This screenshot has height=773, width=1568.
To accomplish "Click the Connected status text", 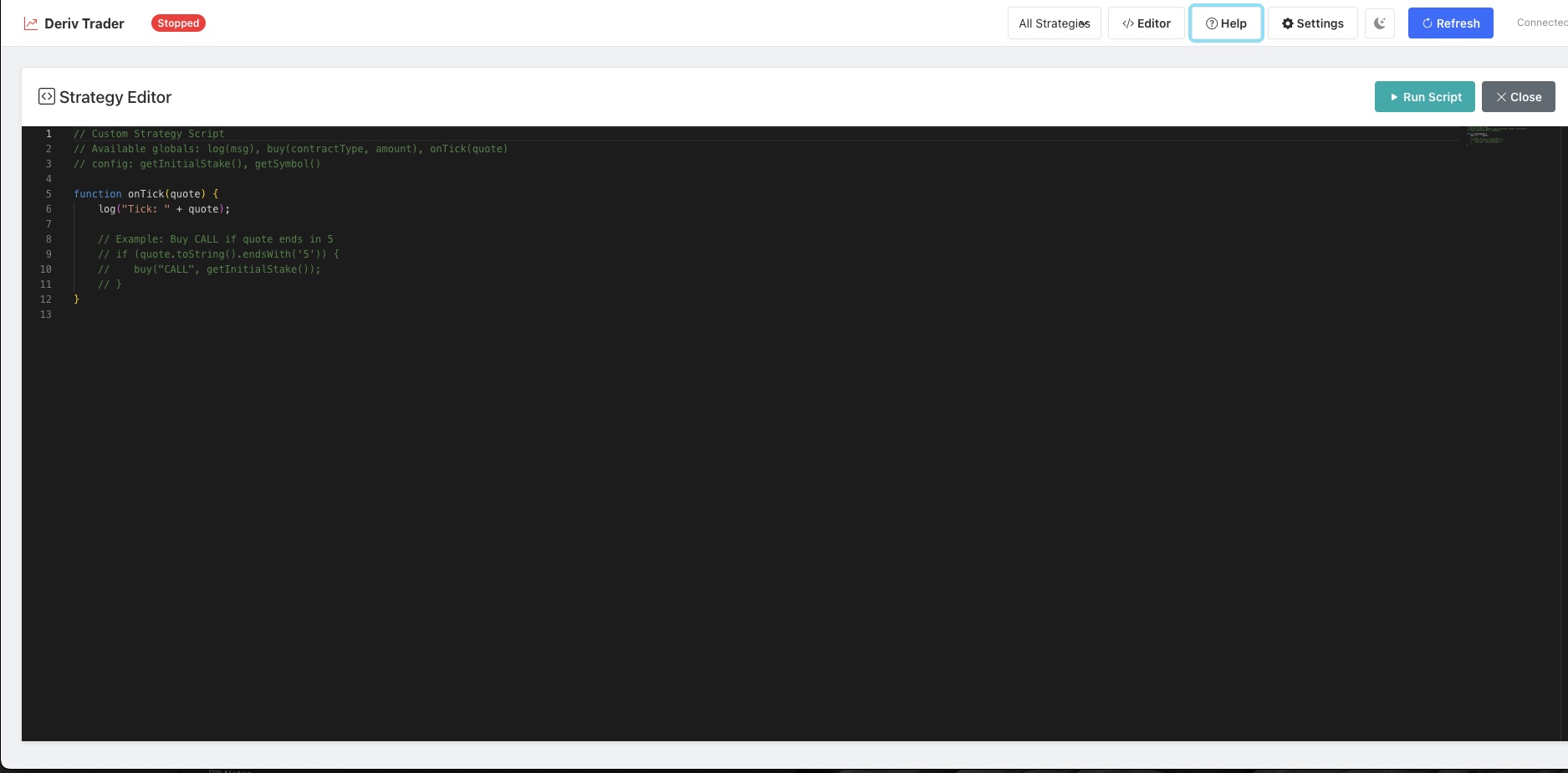I will point(1541,23).
